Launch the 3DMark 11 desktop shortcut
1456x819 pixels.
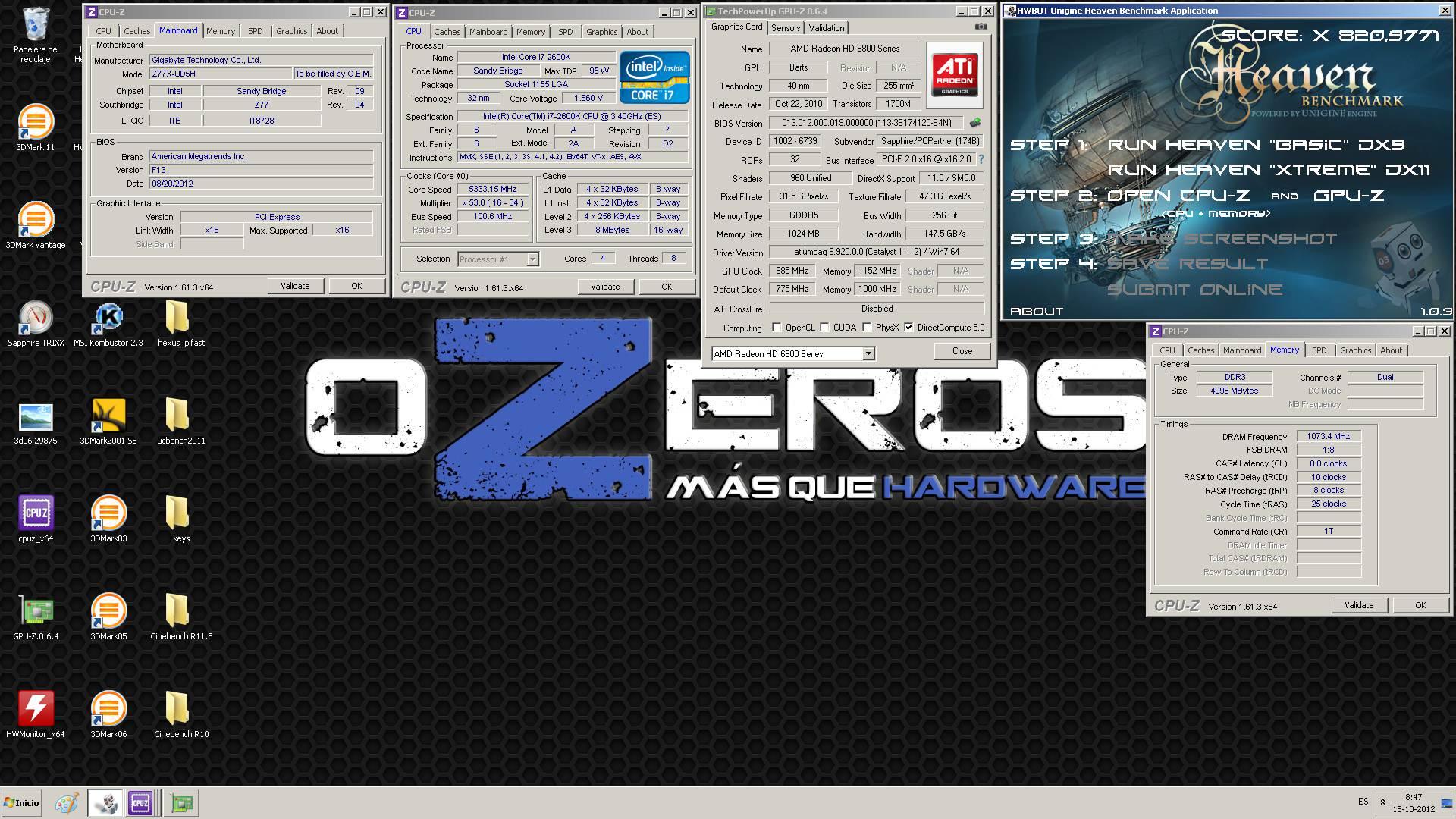[36, 129]
